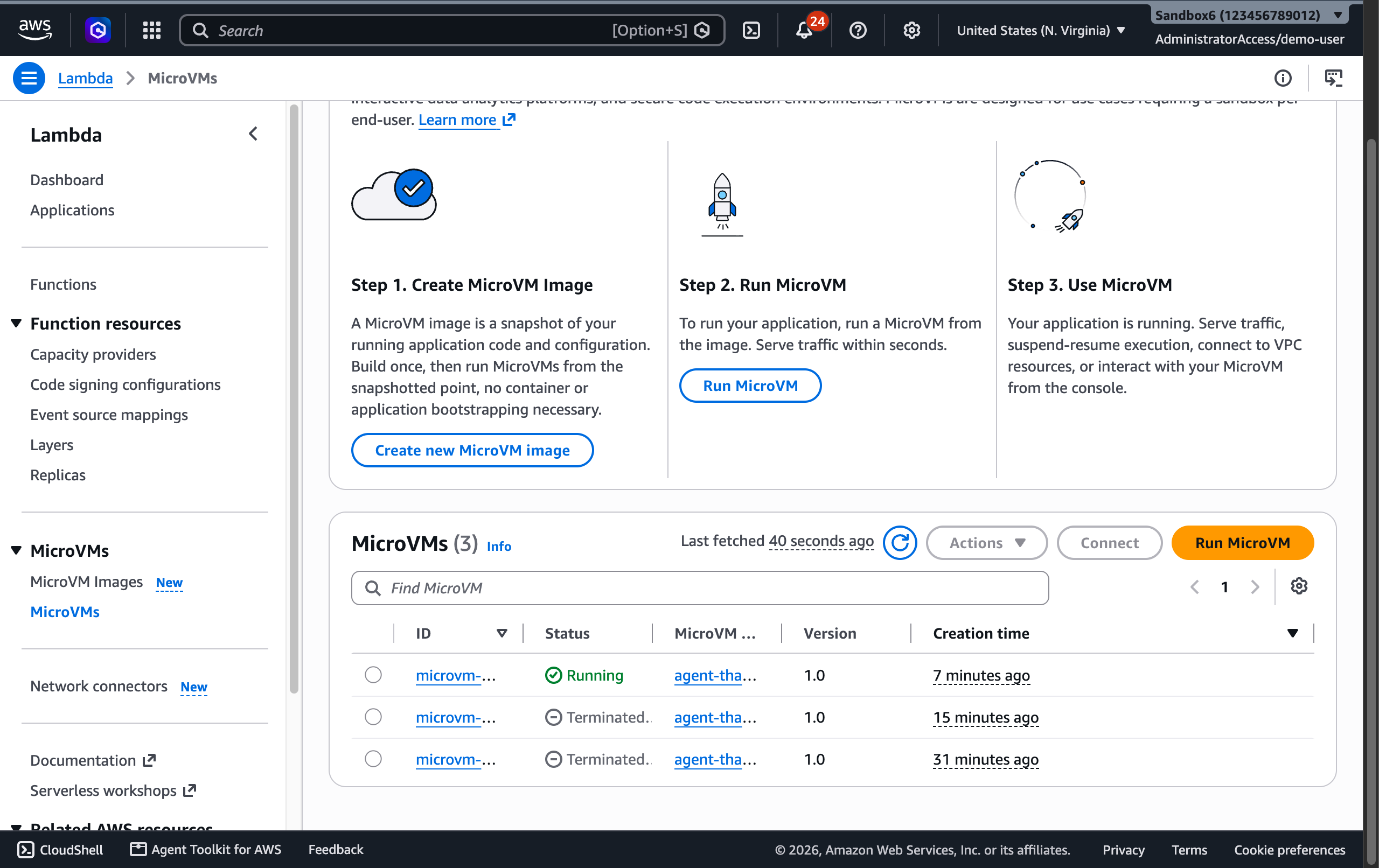Click the rocket Step 2 illustration
The height and width of the screenshot is (868, 1379).
[x=722, y=205]
